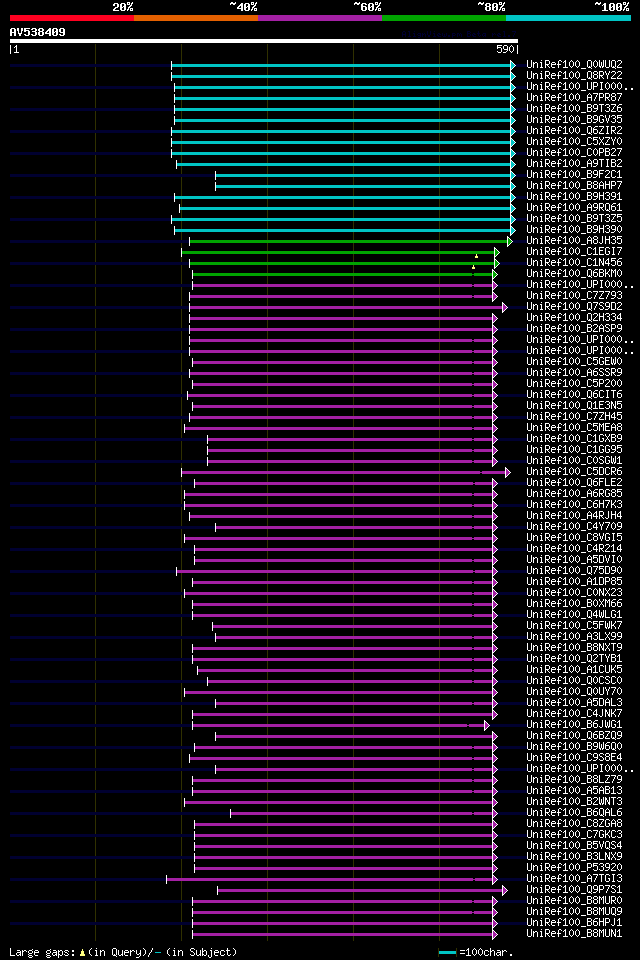Select the UniRef100_C1N456 label
This screenshot has height=960, width=640.
[x=574, y=263]
